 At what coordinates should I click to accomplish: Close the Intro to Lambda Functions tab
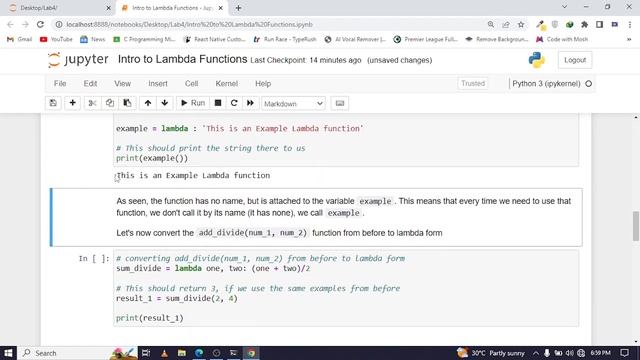[221, 8]
